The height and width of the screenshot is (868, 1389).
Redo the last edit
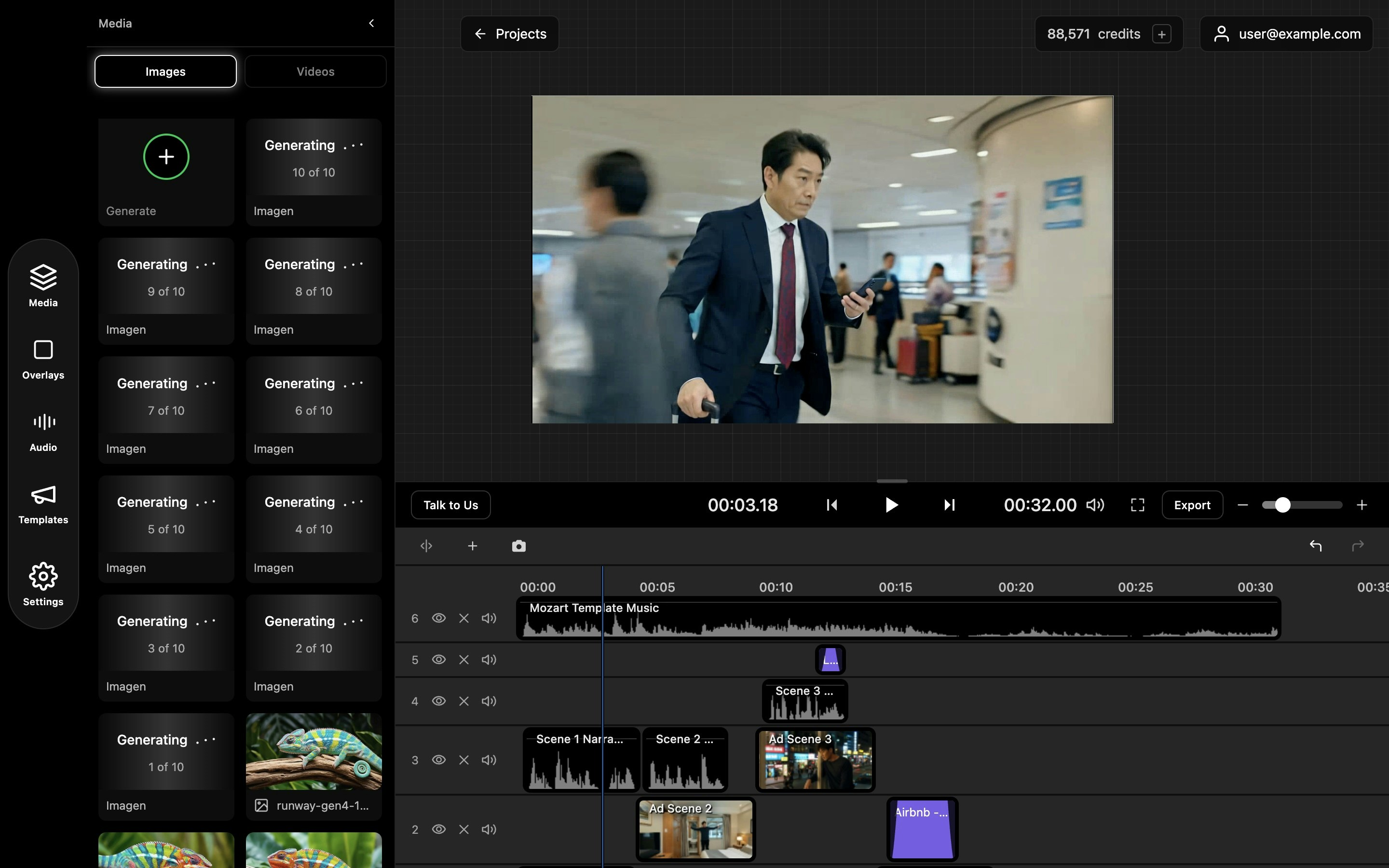click(x=1358, y=545)
